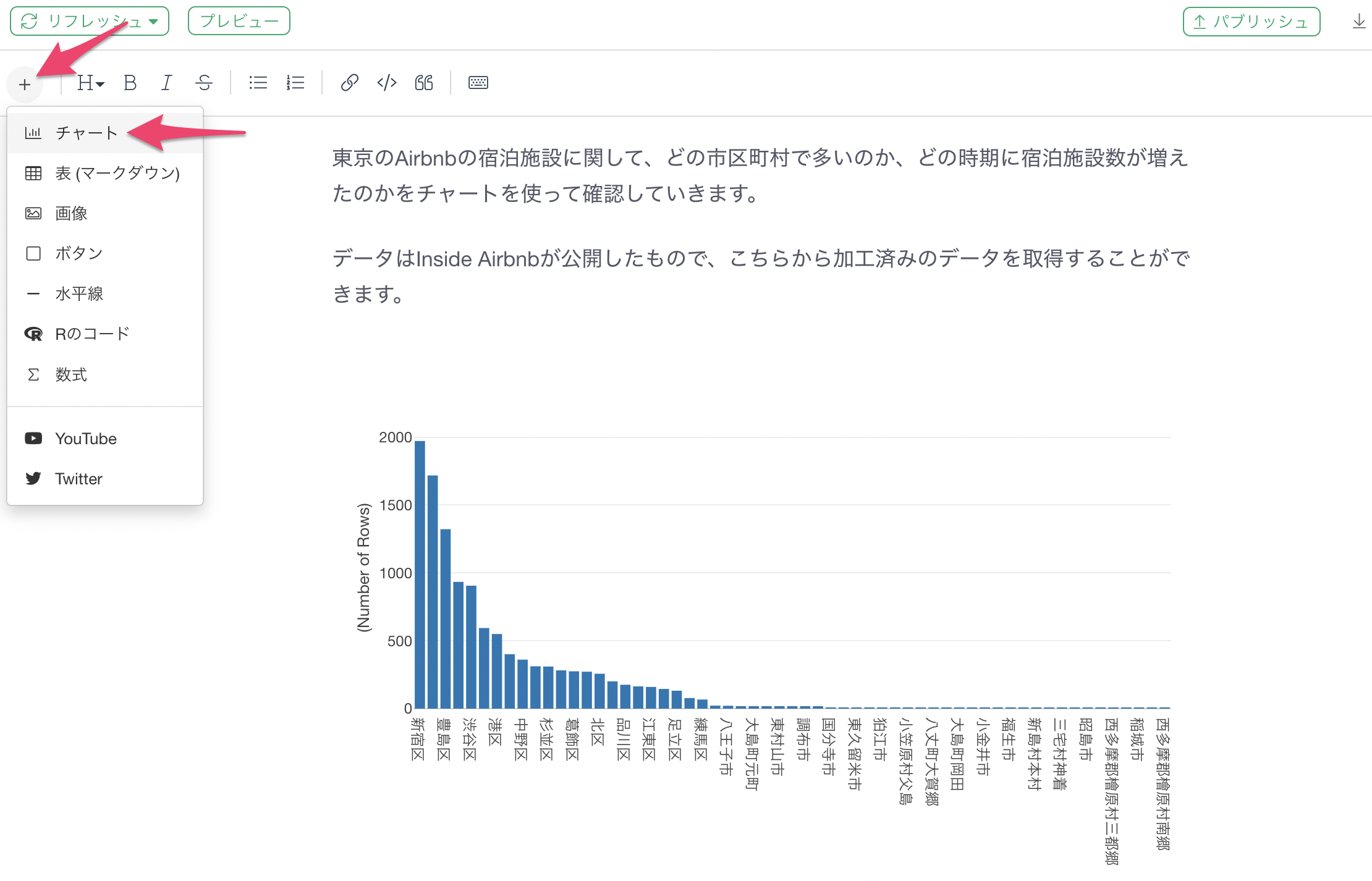This screenshot has width=1372, height=881.
Task: Click the プレビュー button
Action: pos(239,21)
